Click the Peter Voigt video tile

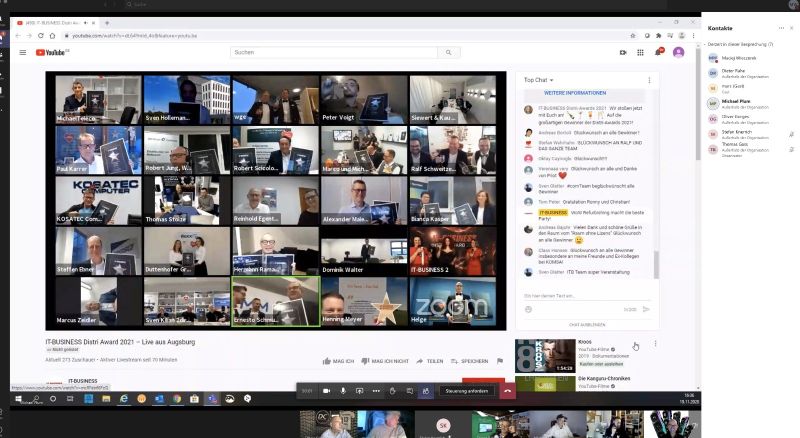[x=364, y=100]
